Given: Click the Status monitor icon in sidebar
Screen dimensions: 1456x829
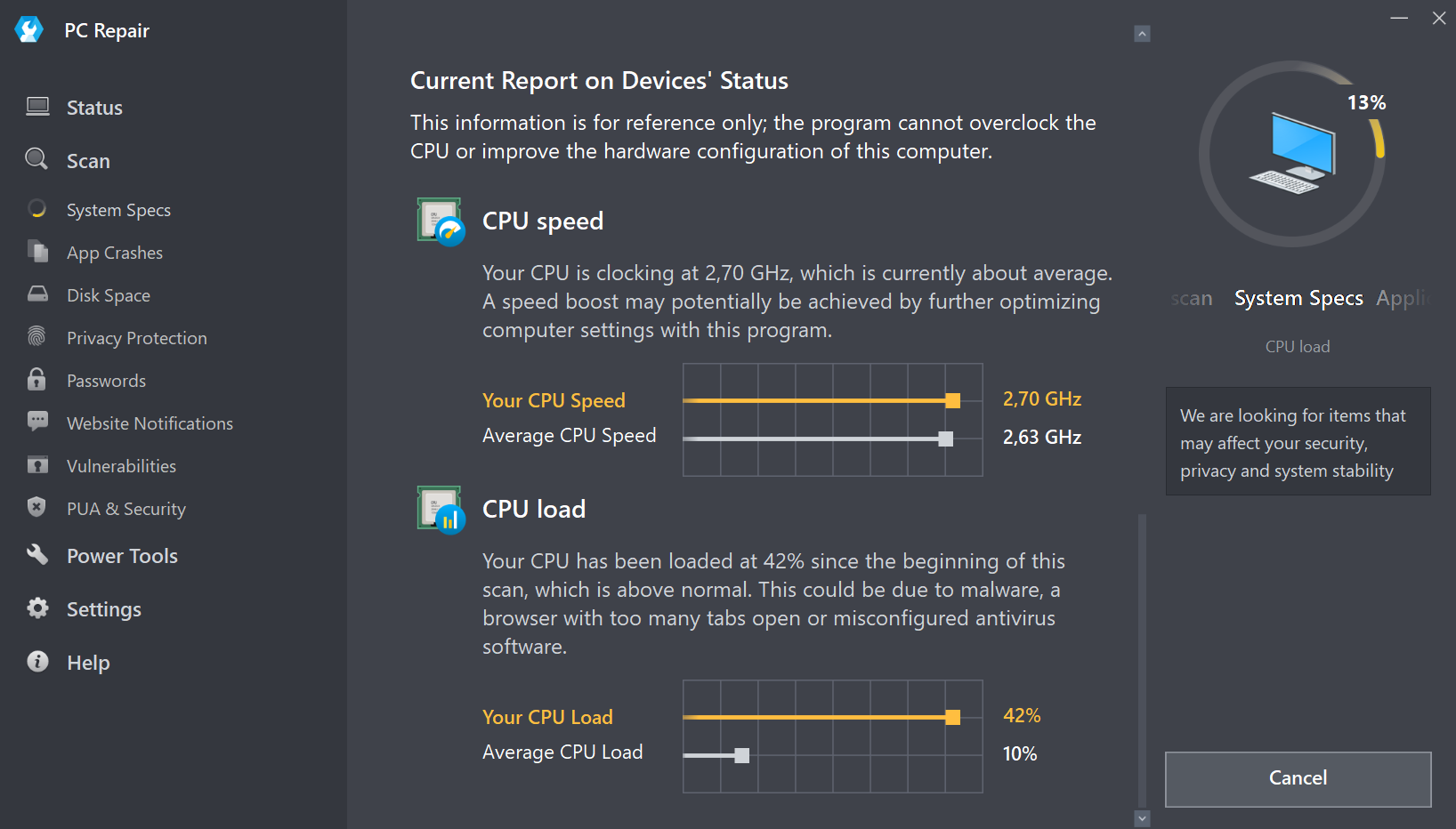Looking at the screenshot, I should (x=37, y=108).
